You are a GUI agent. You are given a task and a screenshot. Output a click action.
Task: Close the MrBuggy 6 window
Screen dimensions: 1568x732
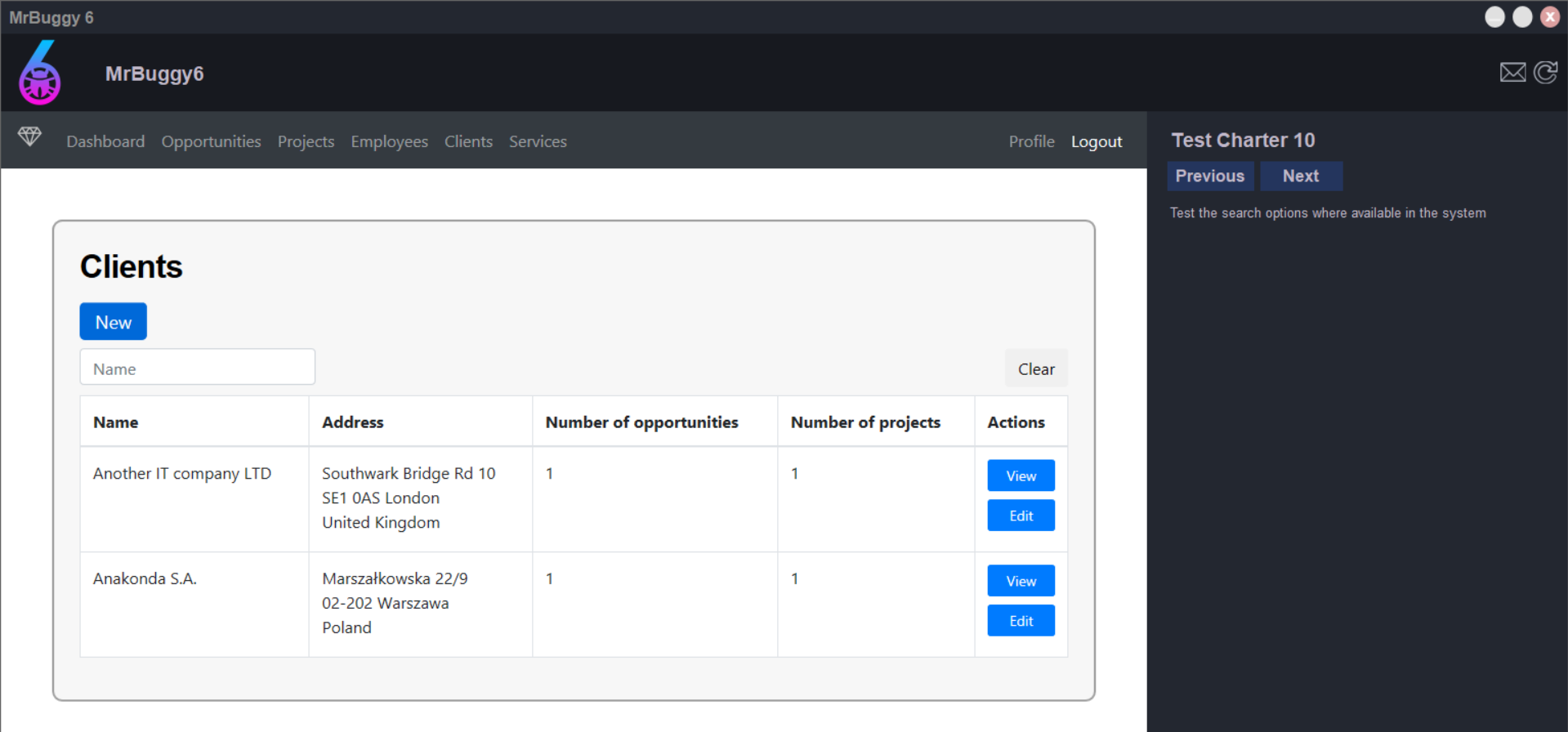coord(1550,17)
